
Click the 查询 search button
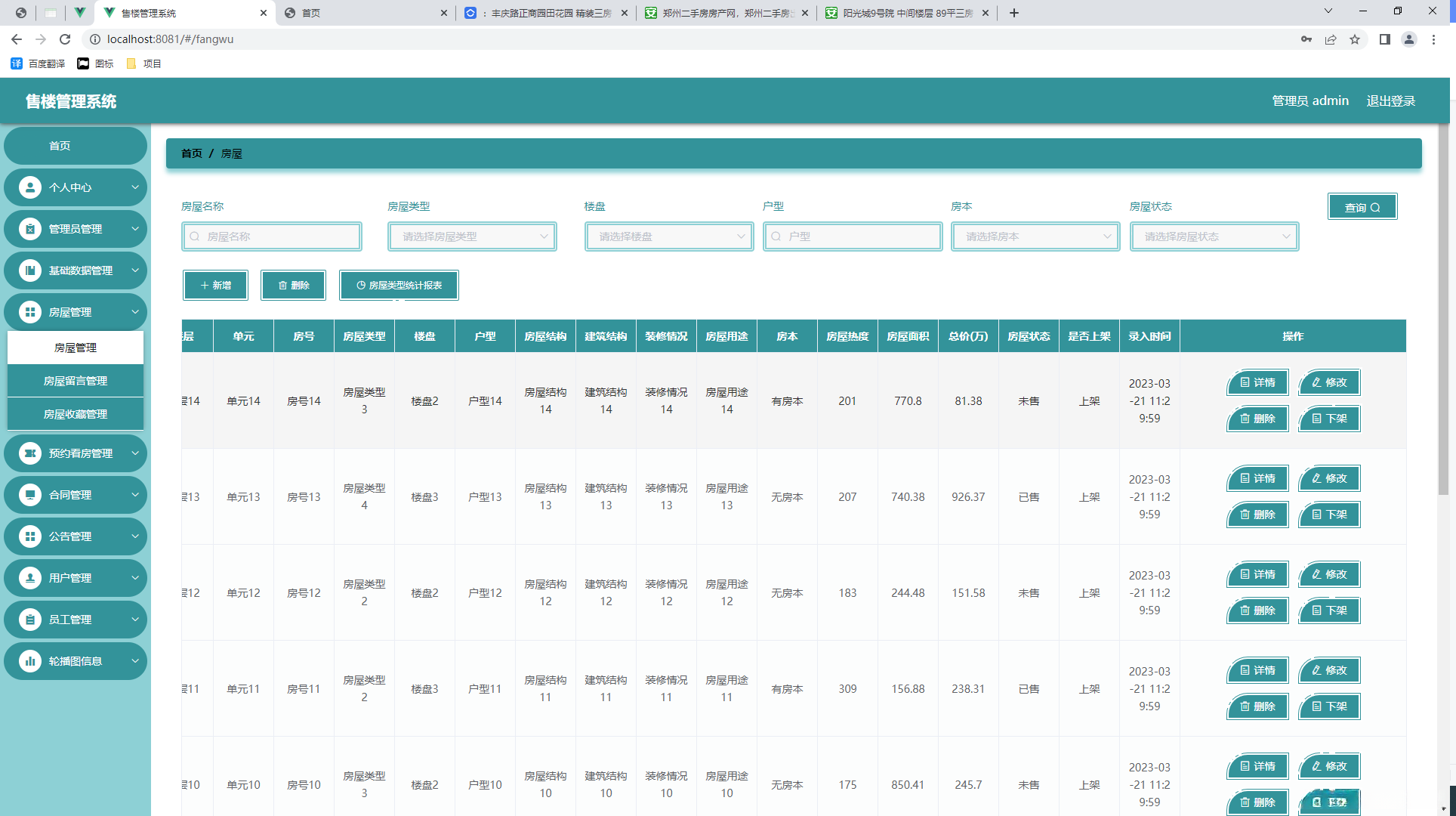click(1362, 207)
